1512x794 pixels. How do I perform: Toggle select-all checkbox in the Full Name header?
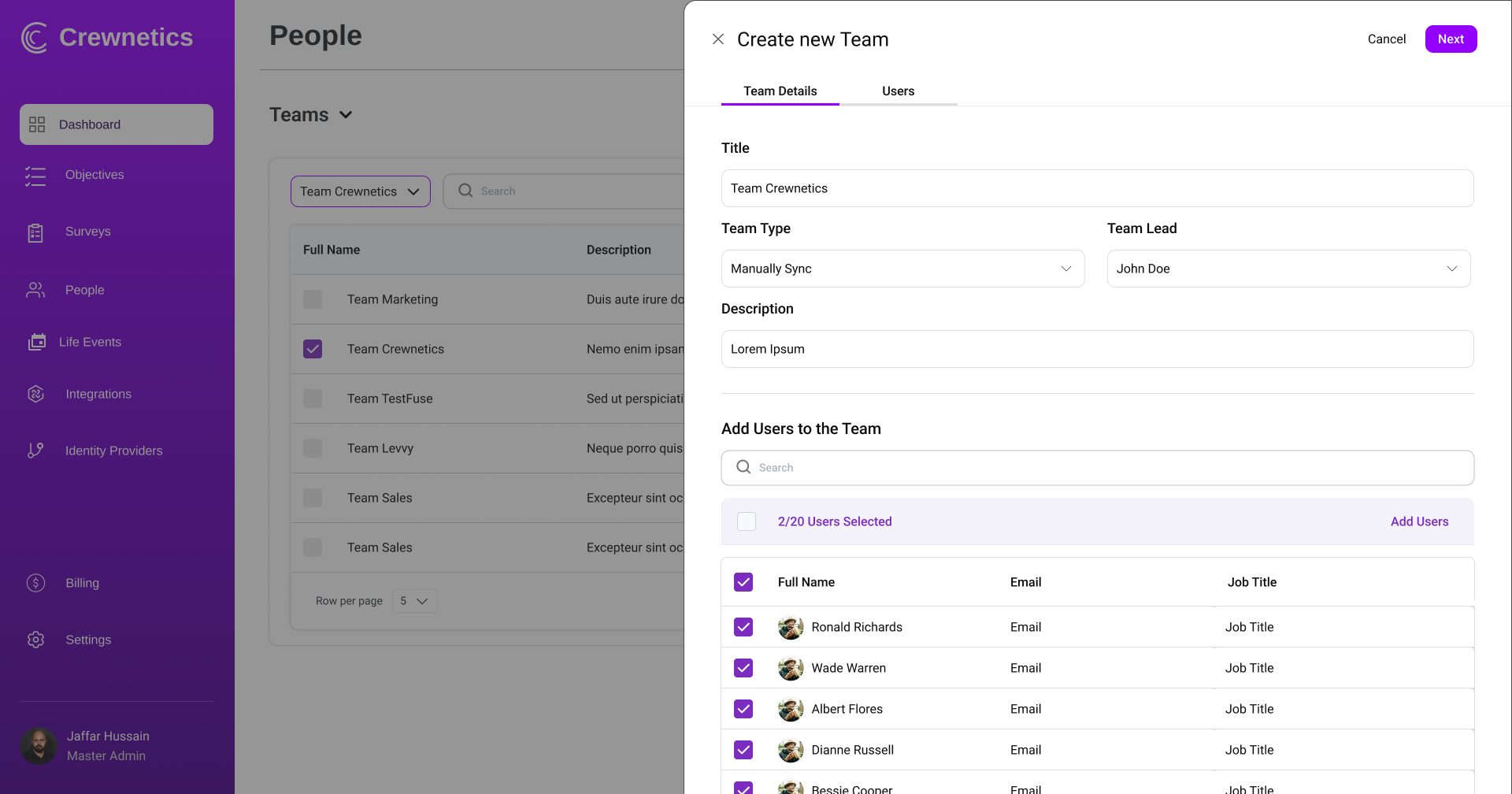[x=743, y=582]
